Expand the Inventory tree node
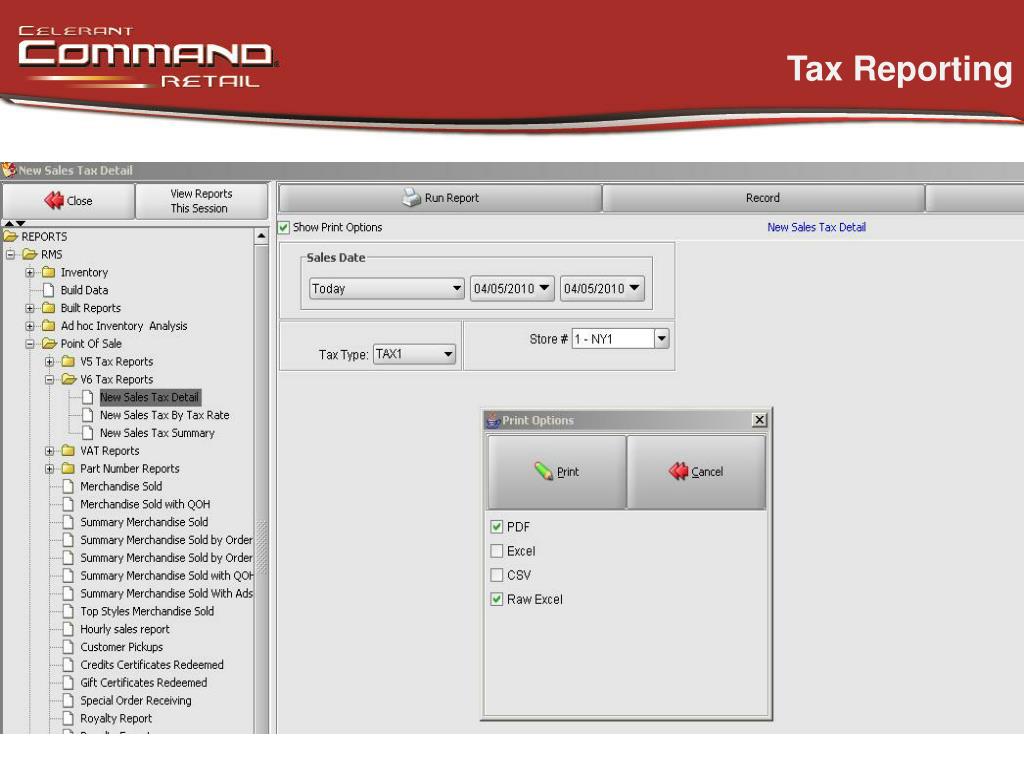Screen dimensions: 1024x768 (x=30, y=272)
